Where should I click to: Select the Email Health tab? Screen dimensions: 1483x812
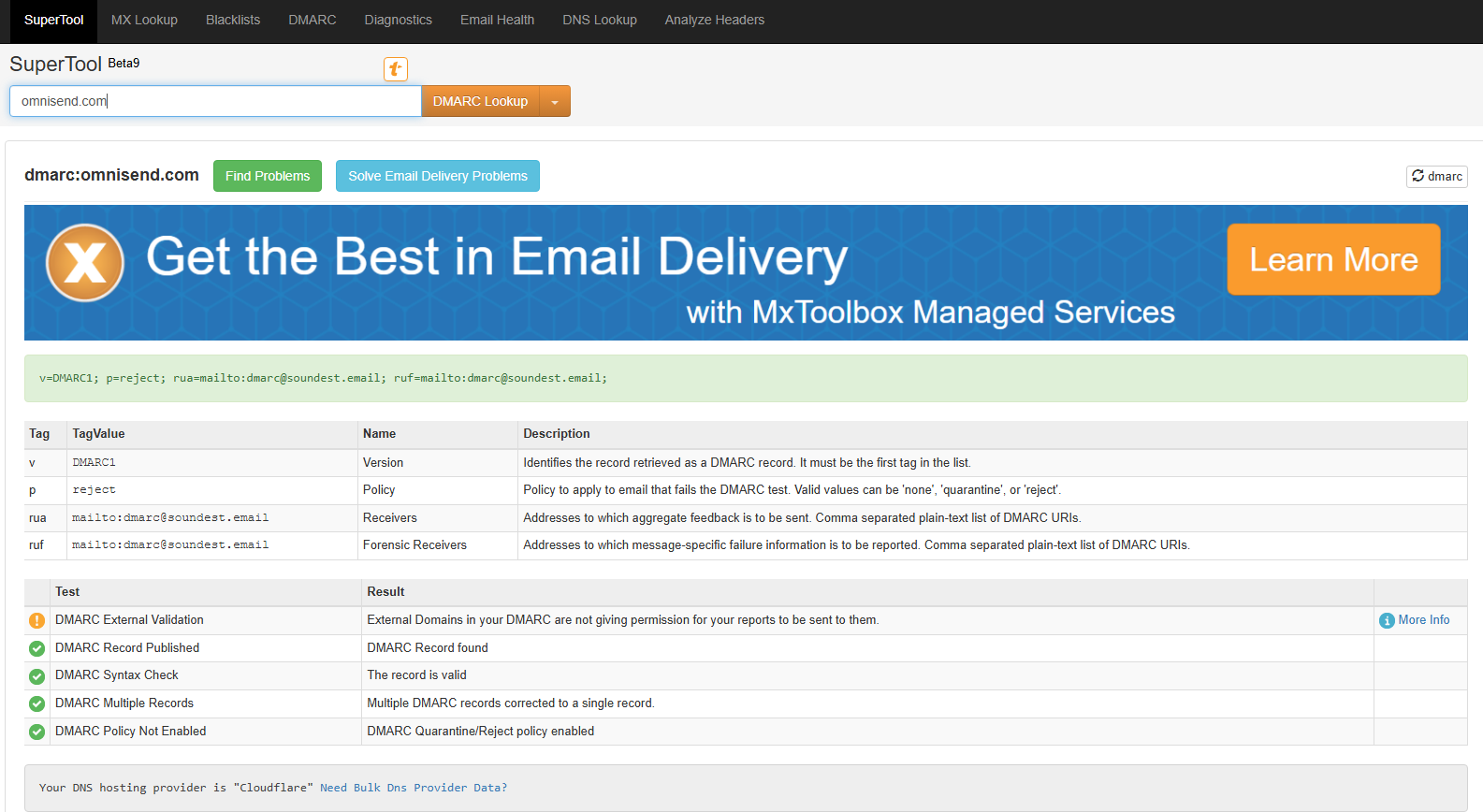tap(497, 20)
